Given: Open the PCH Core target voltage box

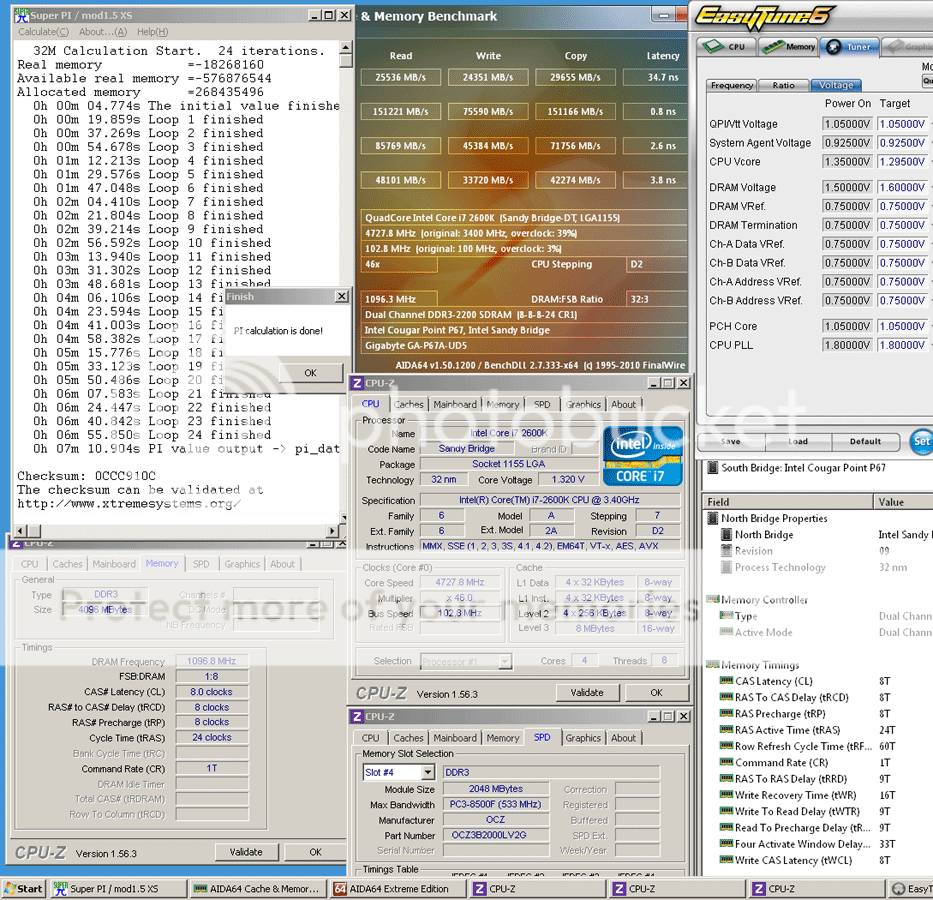Looking at the screenshot, I should pos(902,326).
